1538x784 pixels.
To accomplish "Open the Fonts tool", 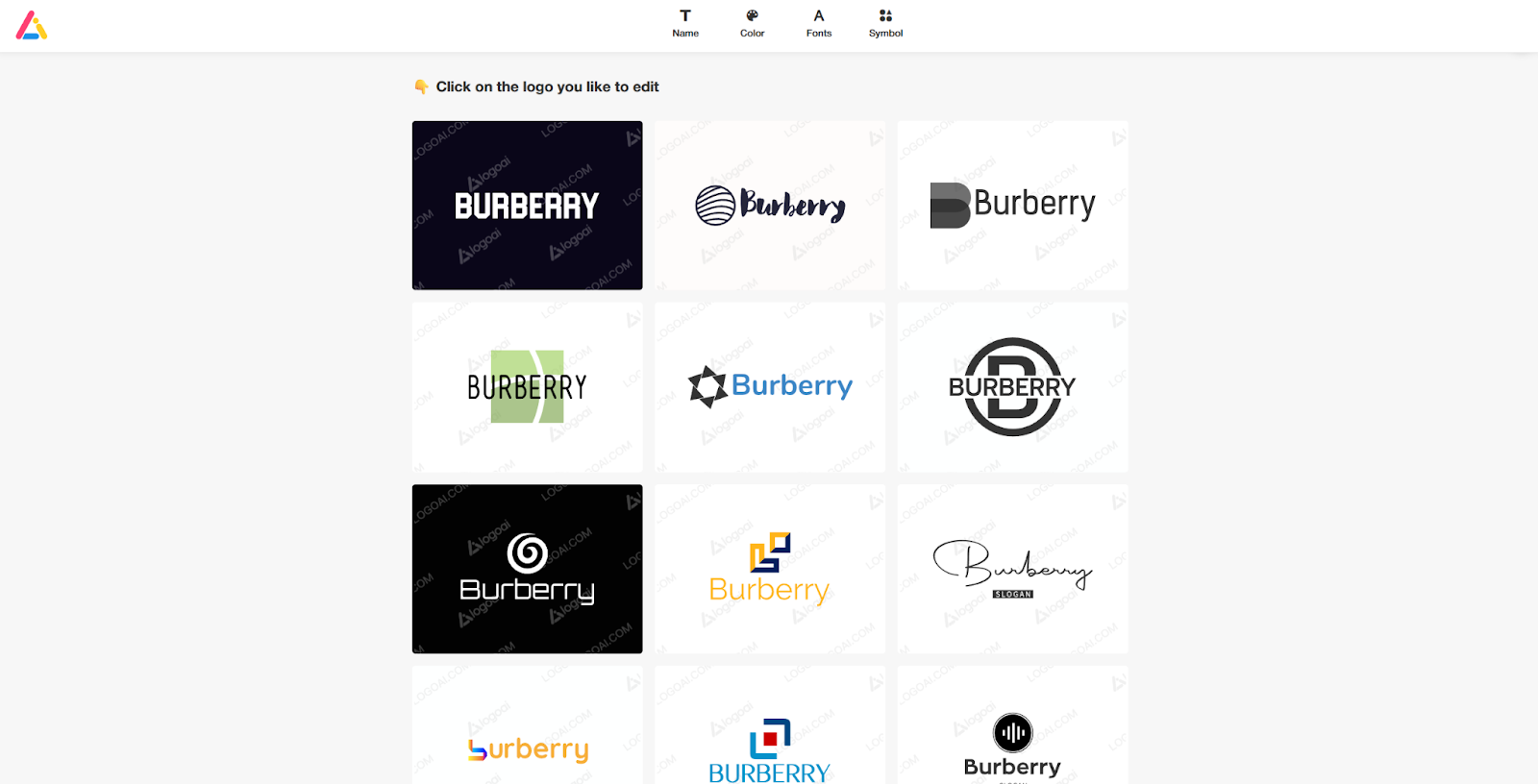I will [x=819, y=23].
